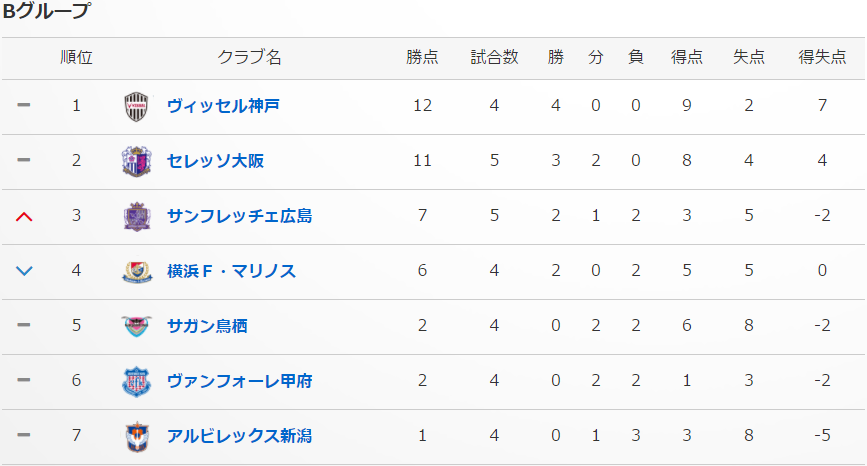867x466 pixels.
Task: Click the Bグループ heading
Action: (46, 13)
